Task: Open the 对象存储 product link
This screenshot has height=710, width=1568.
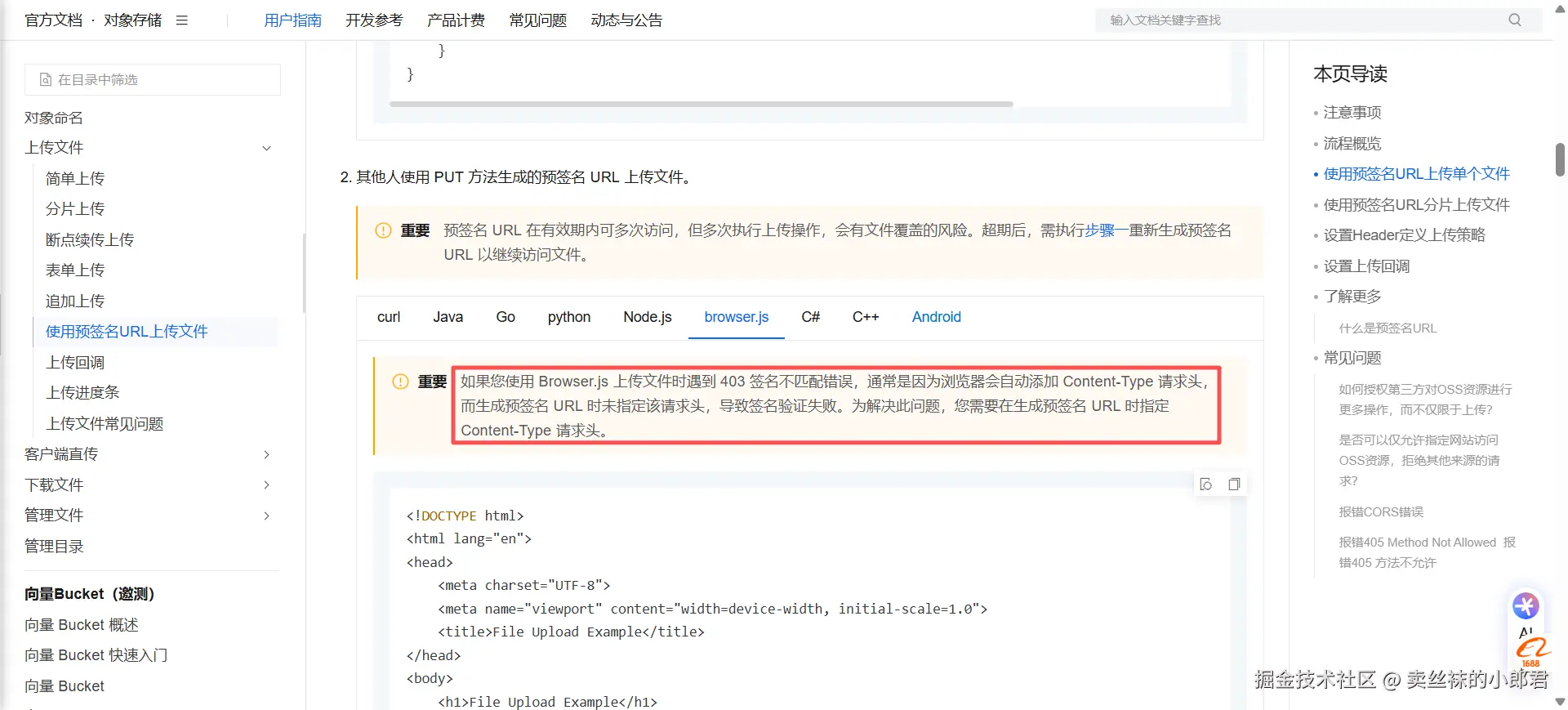Action: point(132,20)
